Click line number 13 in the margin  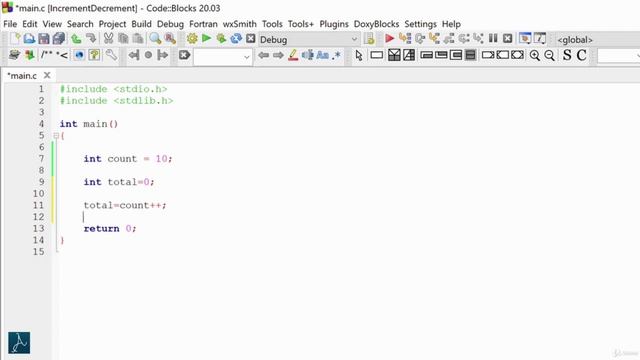coord(38,229)
